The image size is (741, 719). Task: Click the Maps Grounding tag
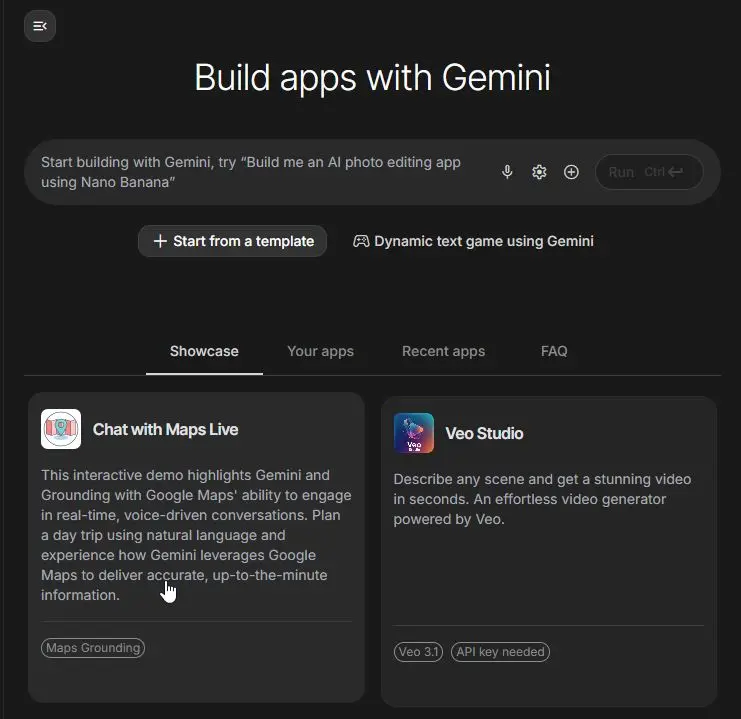(93, 648)
